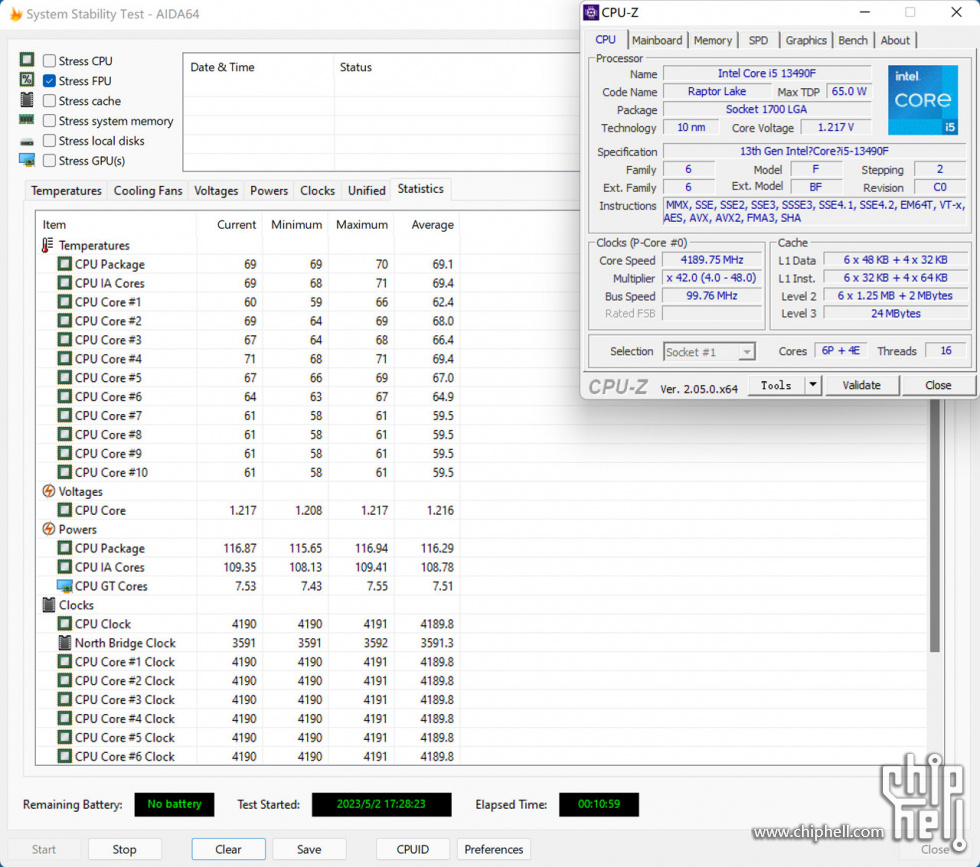Click the AIDA64 flame icon in title bar

(16, 14)
